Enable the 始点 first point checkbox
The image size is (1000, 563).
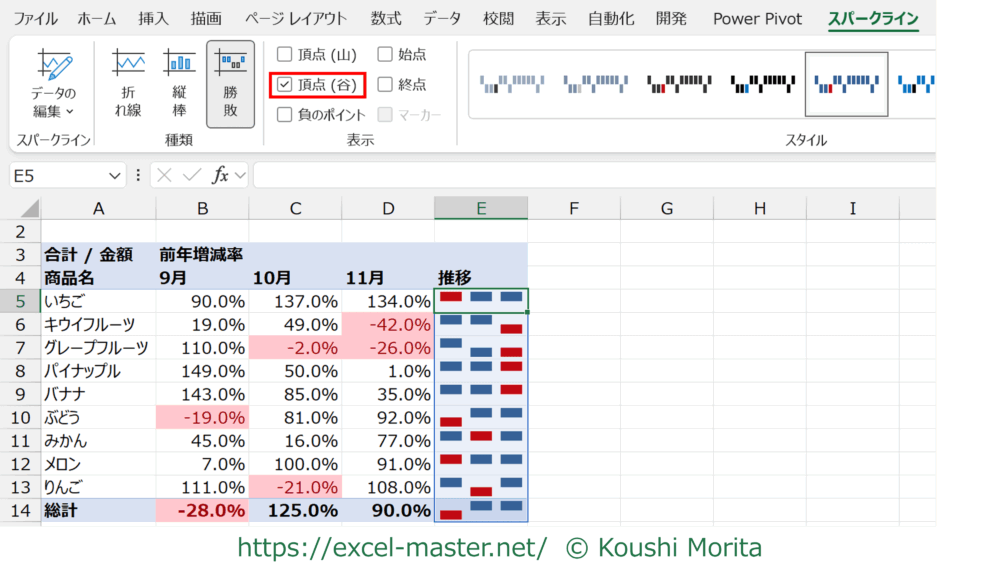pos(385,54)
